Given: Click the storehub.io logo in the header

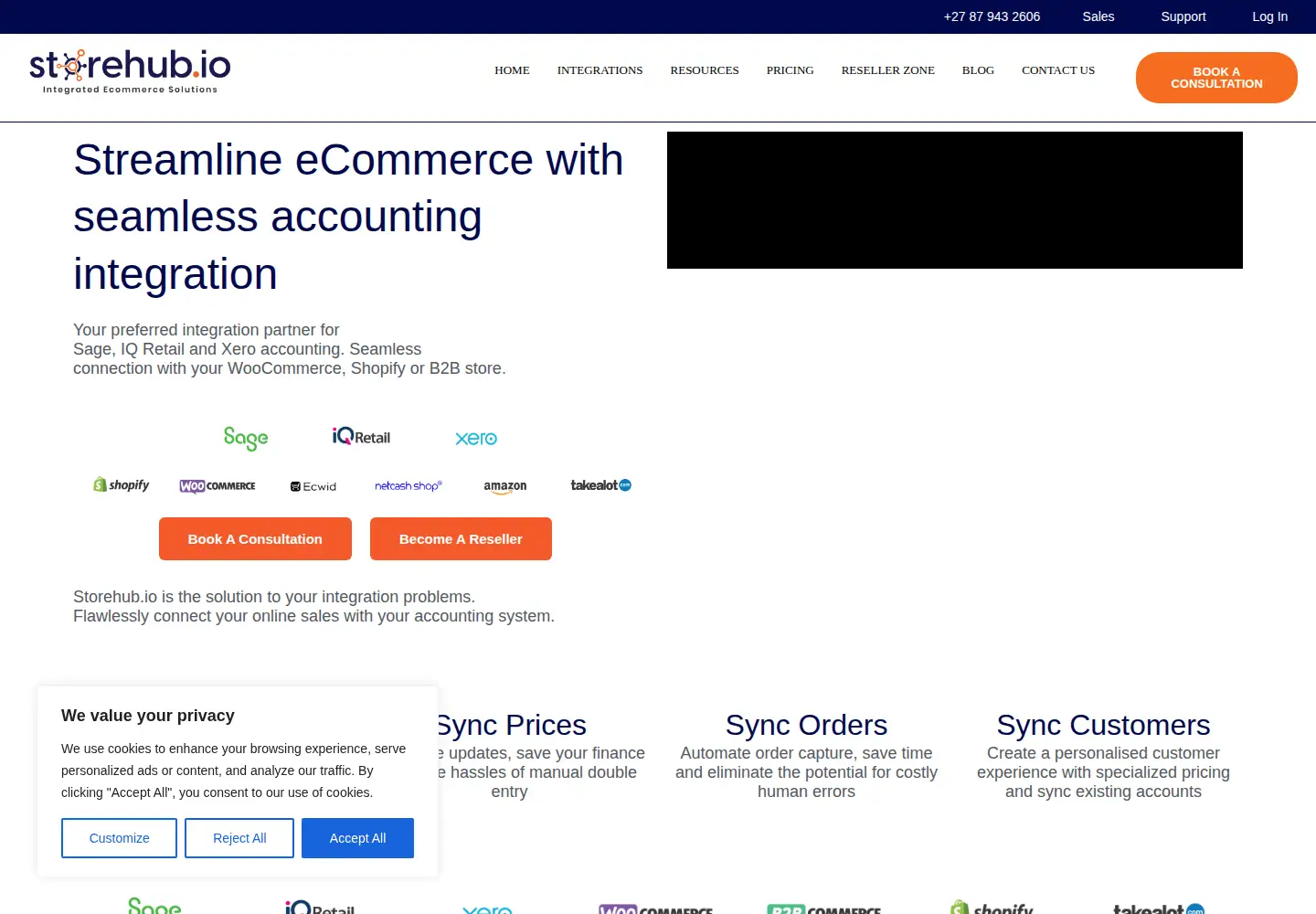Looking at the screenshot, I should (x=130, y=71).
